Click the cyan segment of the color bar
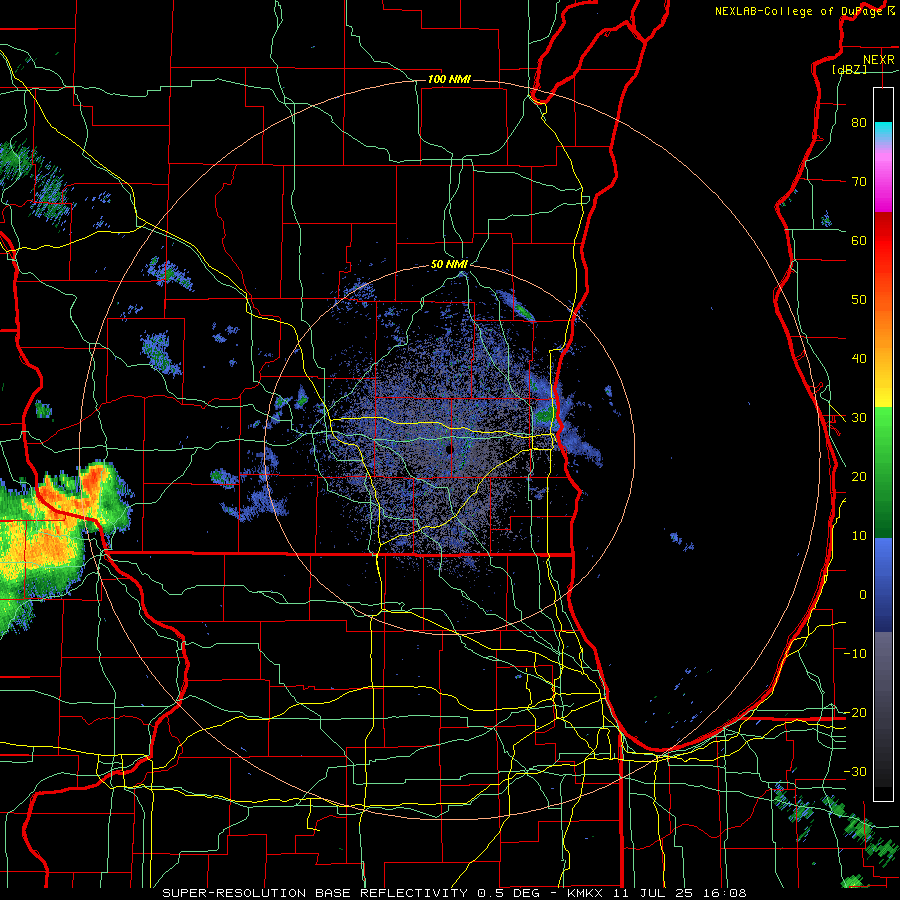The height and width of the screenshot is (900, 900). tap(883, 132)
